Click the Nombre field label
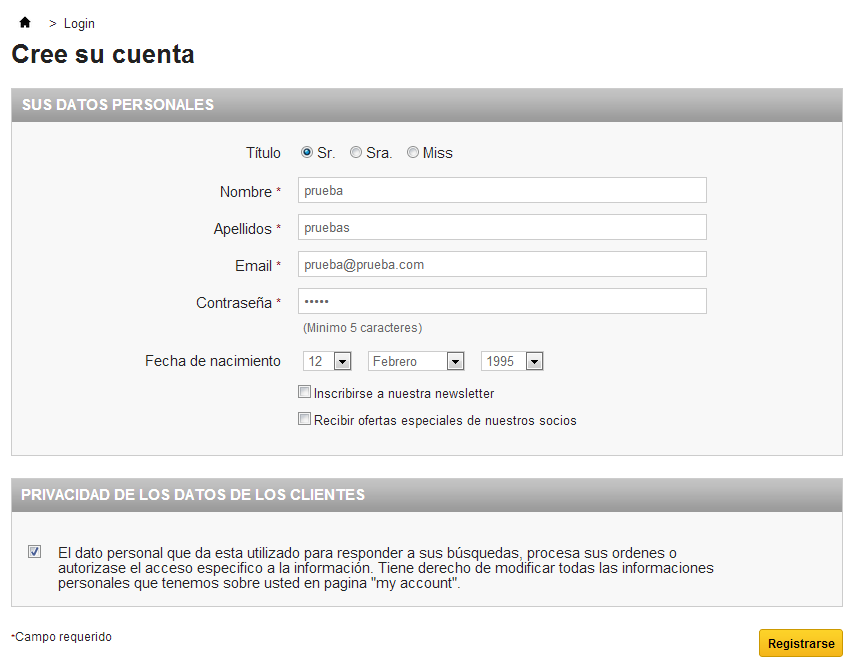This screenshot has width=858, height=659. tap(251, 192)
